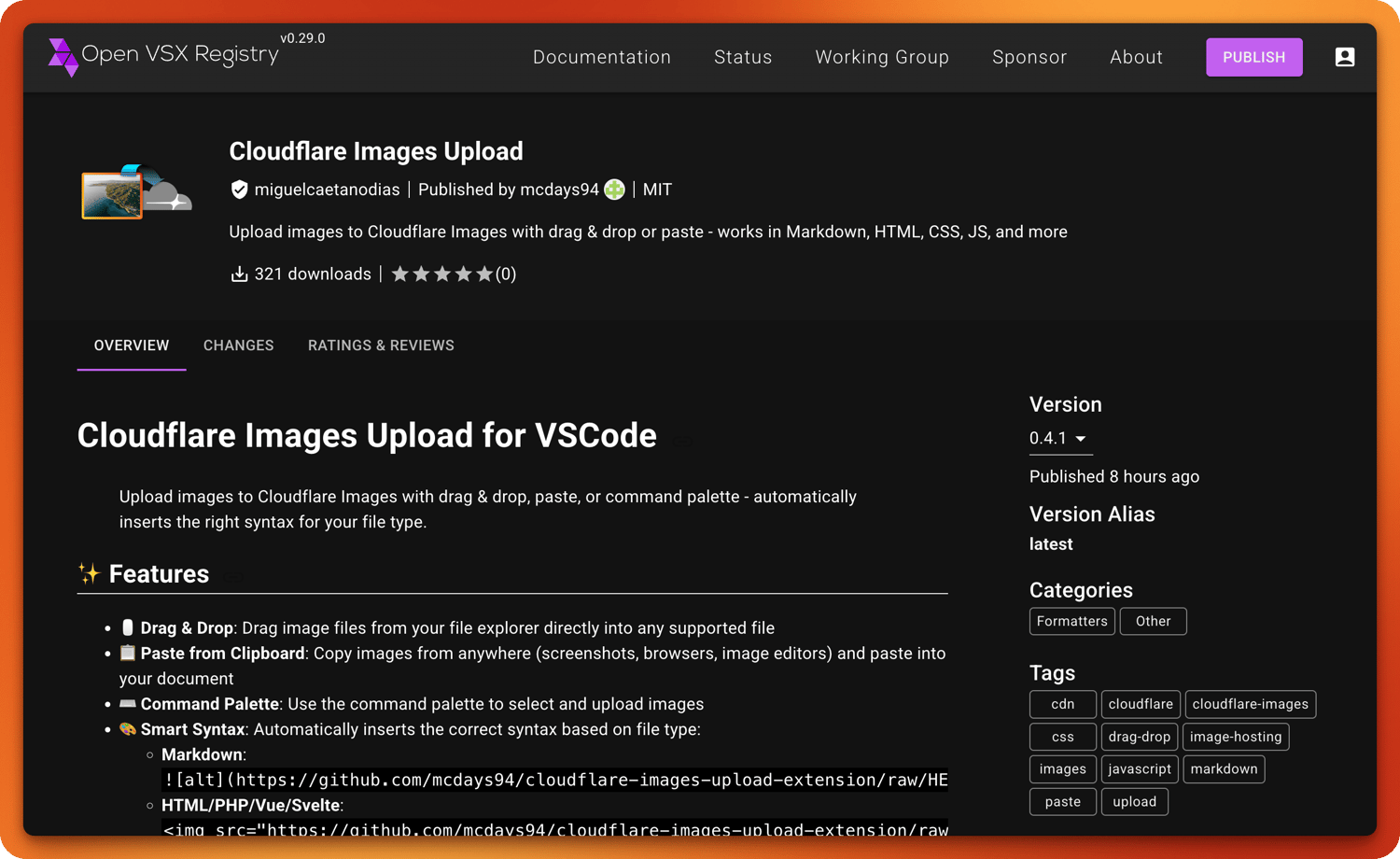Open the About page
Image resolution: width=1400 pixels, height=859 pixels.
pos(1136,57)
